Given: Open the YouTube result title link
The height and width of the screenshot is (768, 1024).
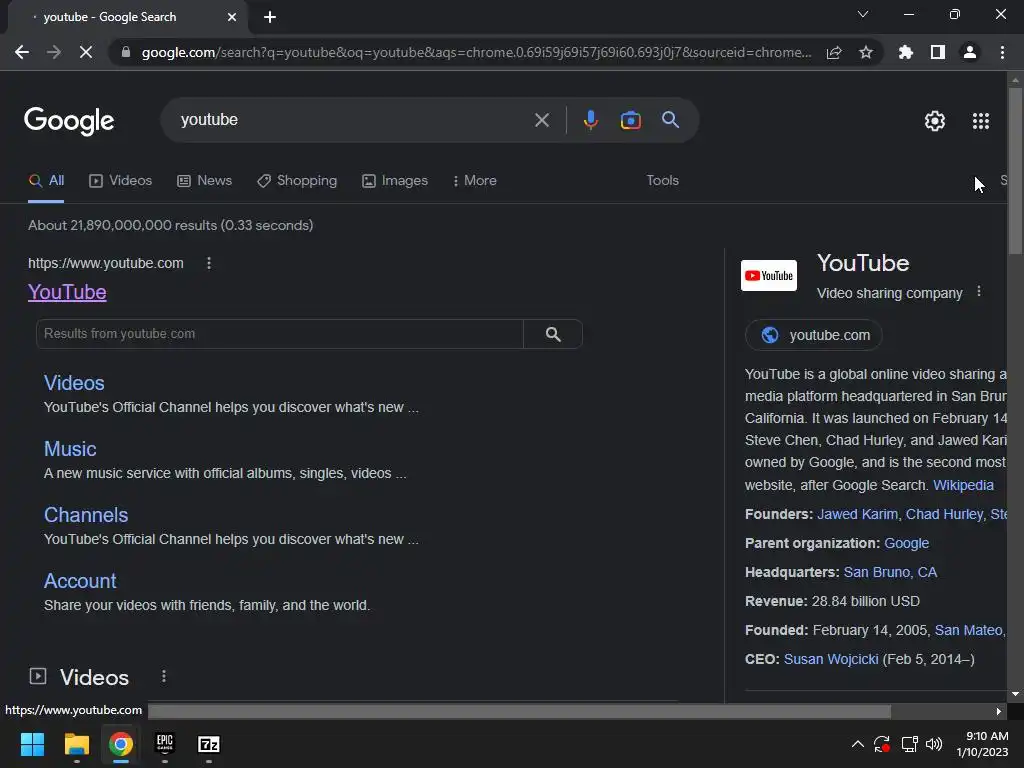Looking at the screenshot, I should point(67,292).
